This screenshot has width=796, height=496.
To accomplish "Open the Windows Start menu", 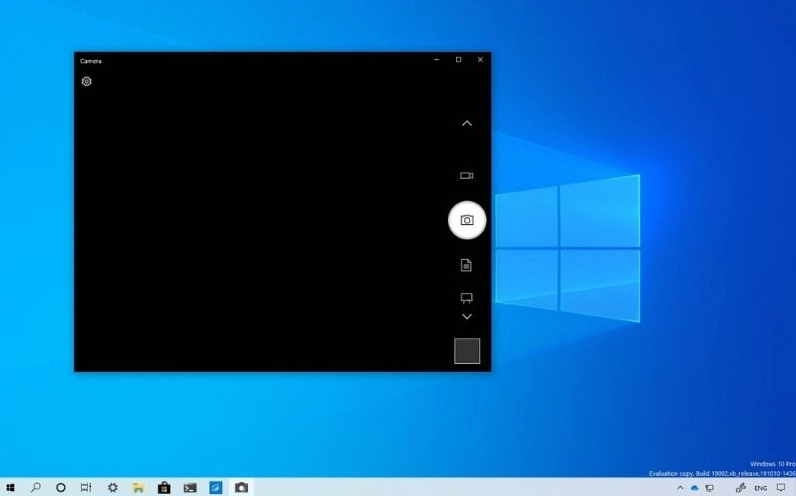I will (10, 488).
